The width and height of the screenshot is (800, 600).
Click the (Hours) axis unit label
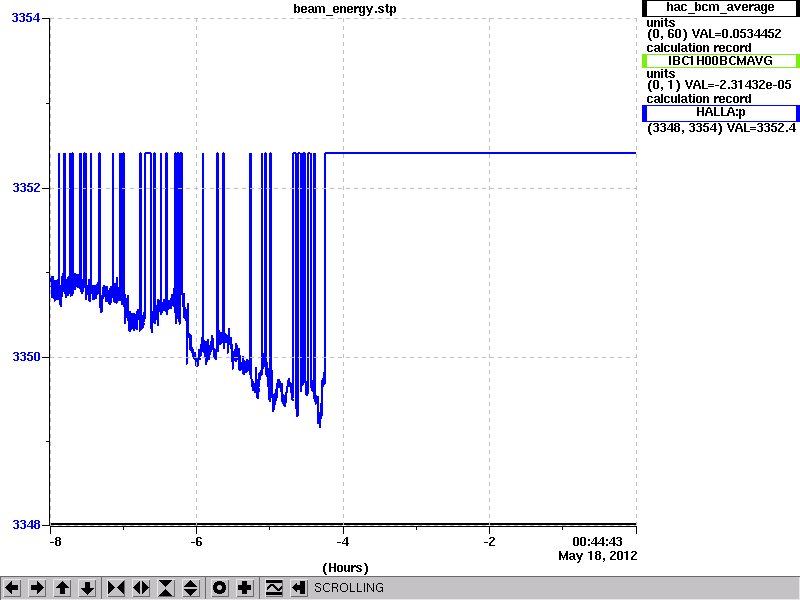coord(345,568)
